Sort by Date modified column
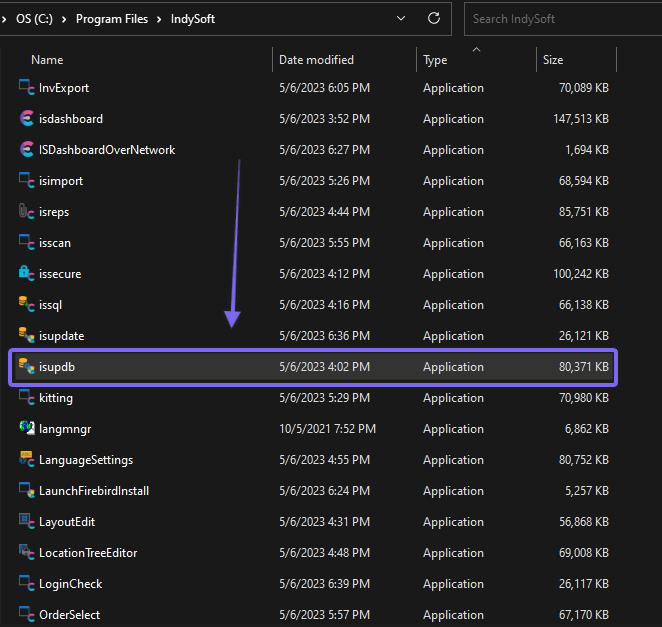The image size is (662, 627). 316,60
